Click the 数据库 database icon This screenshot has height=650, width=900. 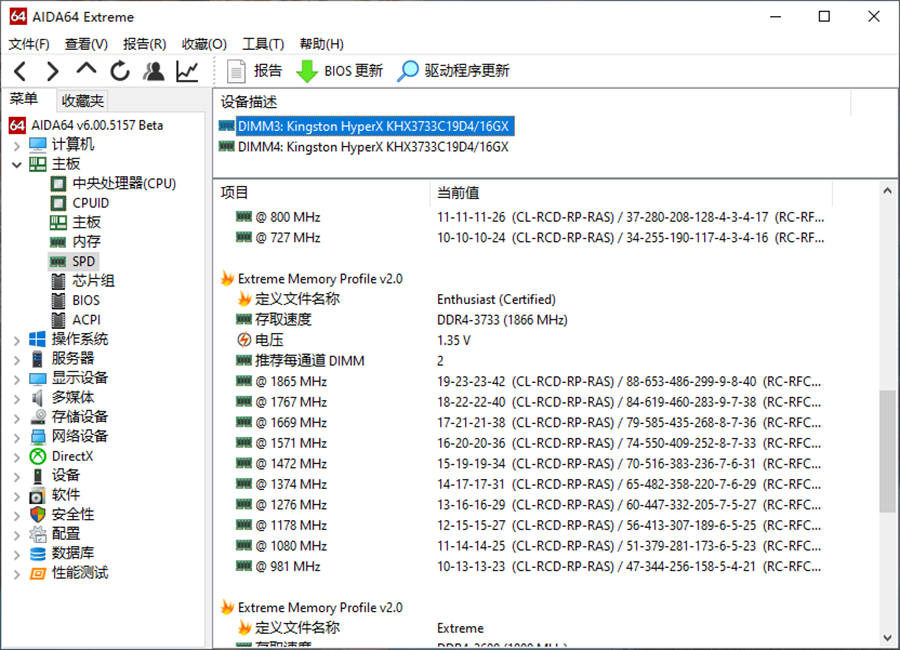pyautogui.click(x=38, y=554)
